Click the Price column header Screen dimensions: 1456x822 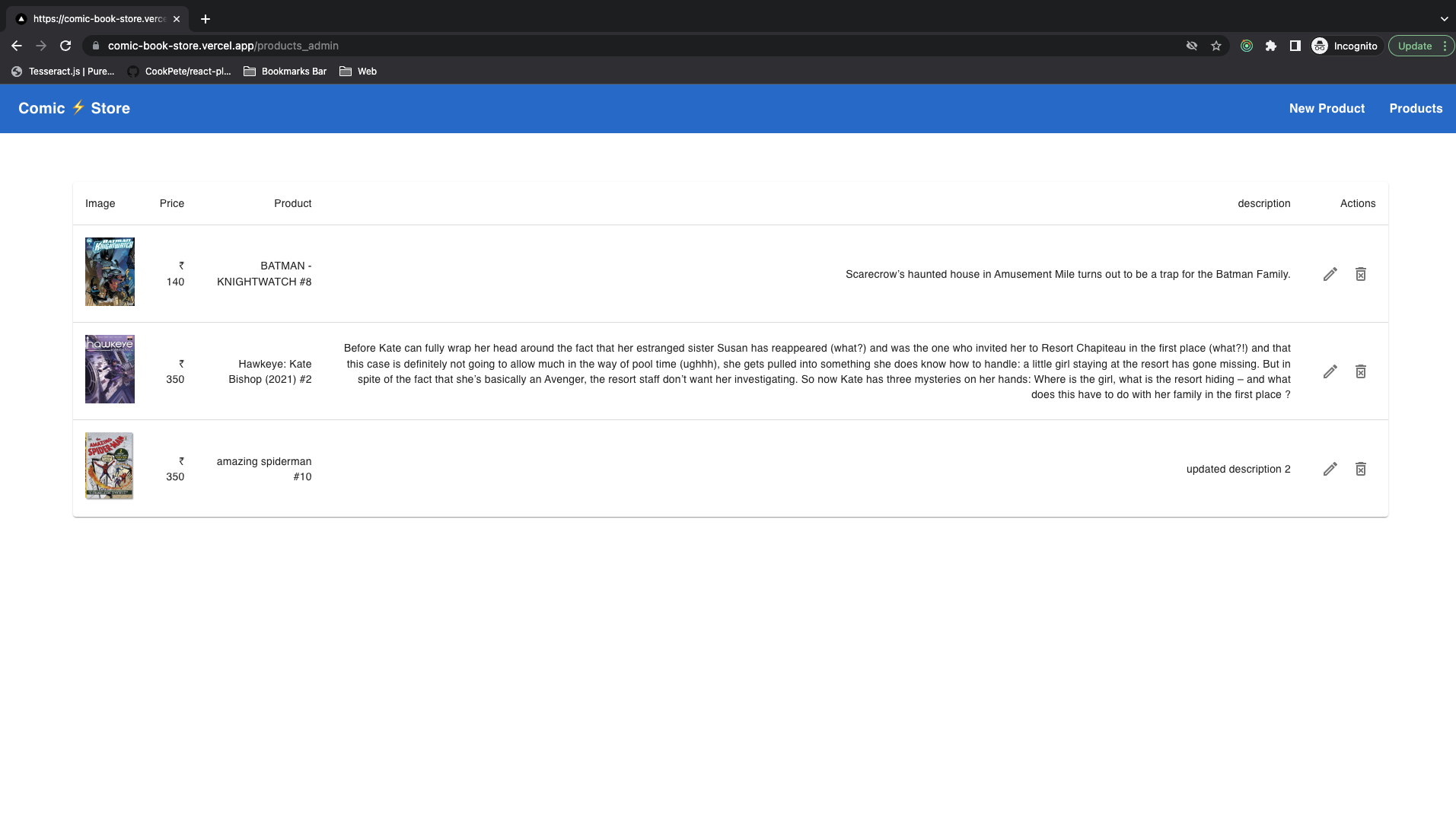point(172,203)
